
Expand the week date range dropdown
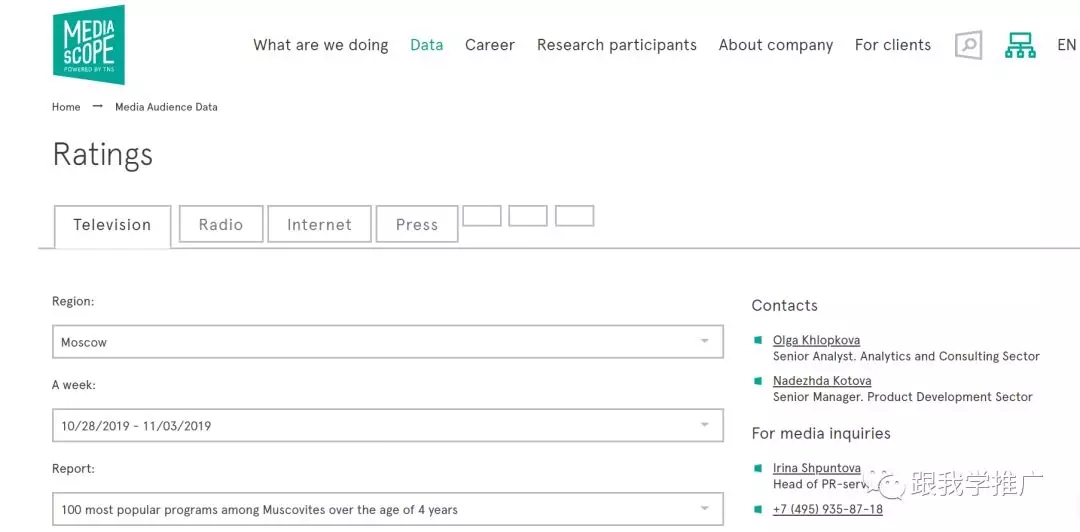[387, 425]
